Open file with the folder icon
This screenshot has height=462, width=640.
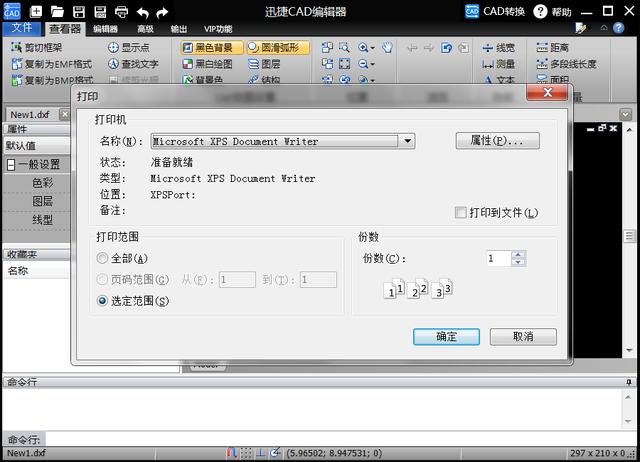coord(57,12)
